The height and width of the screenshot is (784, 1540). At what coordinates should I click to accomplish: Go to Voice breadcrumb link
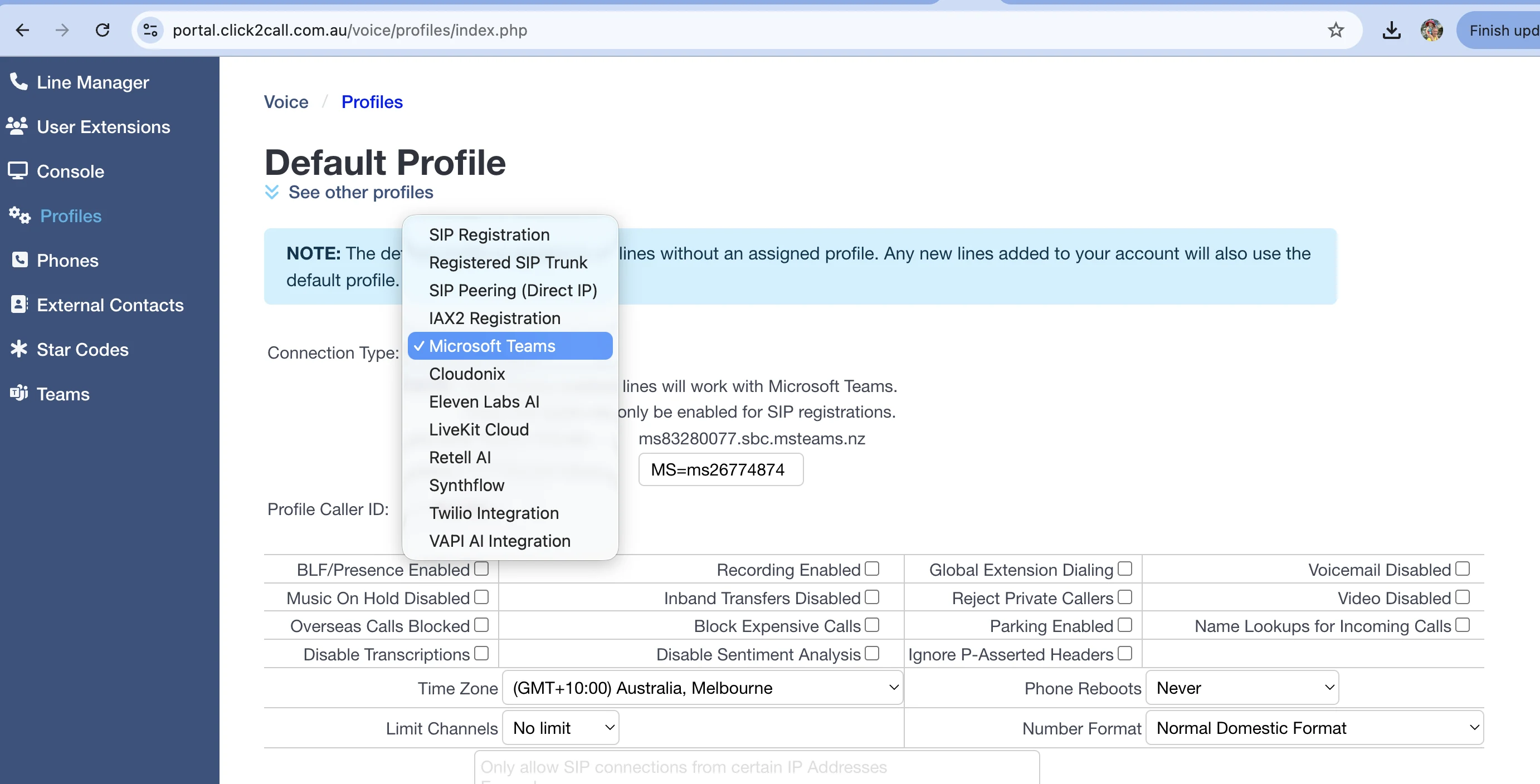point(286,102)
